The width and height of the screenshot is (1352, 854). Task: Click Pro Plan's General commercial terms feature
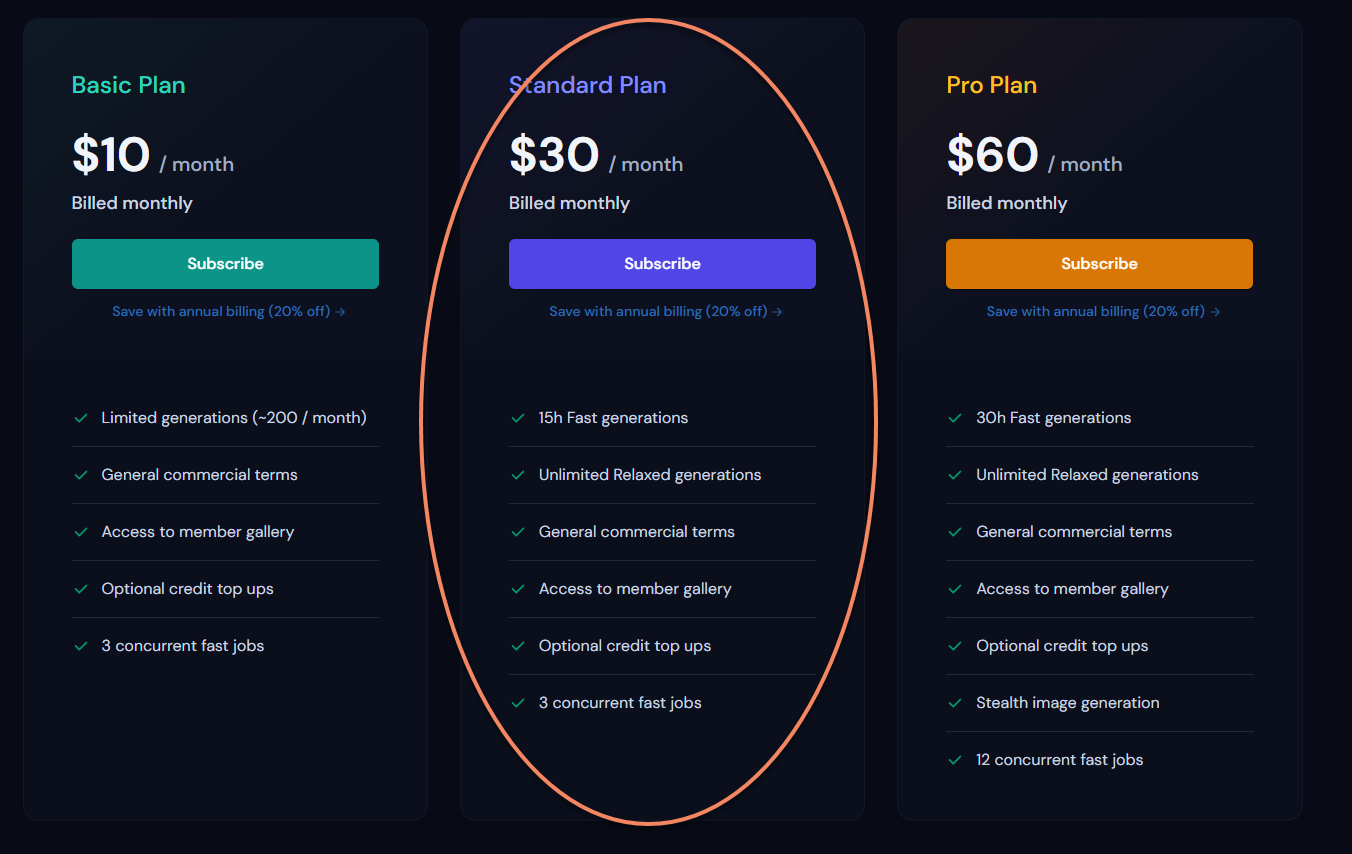[x=1073, y=532]
